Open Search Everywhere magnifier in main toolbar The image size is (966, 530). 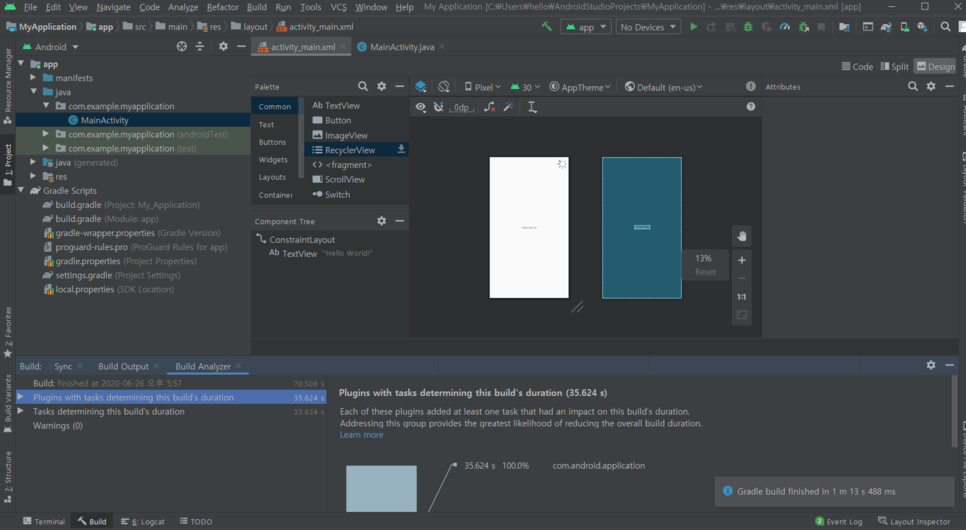(946, 26)
